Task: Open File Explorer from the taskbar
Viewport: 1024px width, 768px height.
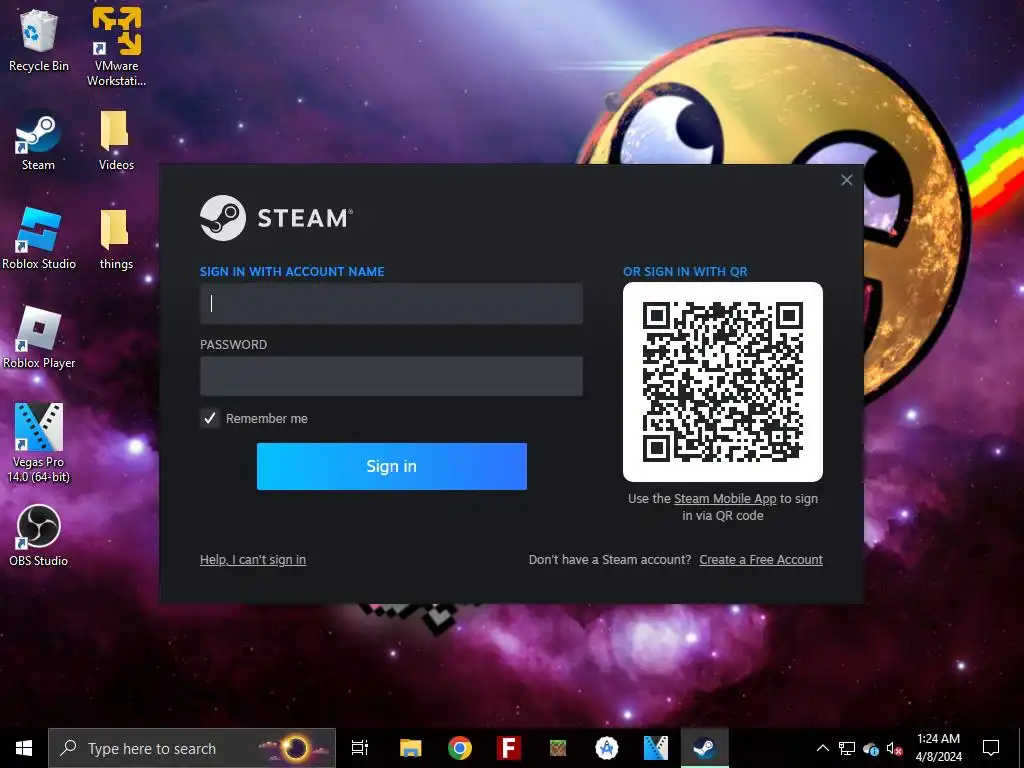Action: pyautogui.click(x=411, y=748)
